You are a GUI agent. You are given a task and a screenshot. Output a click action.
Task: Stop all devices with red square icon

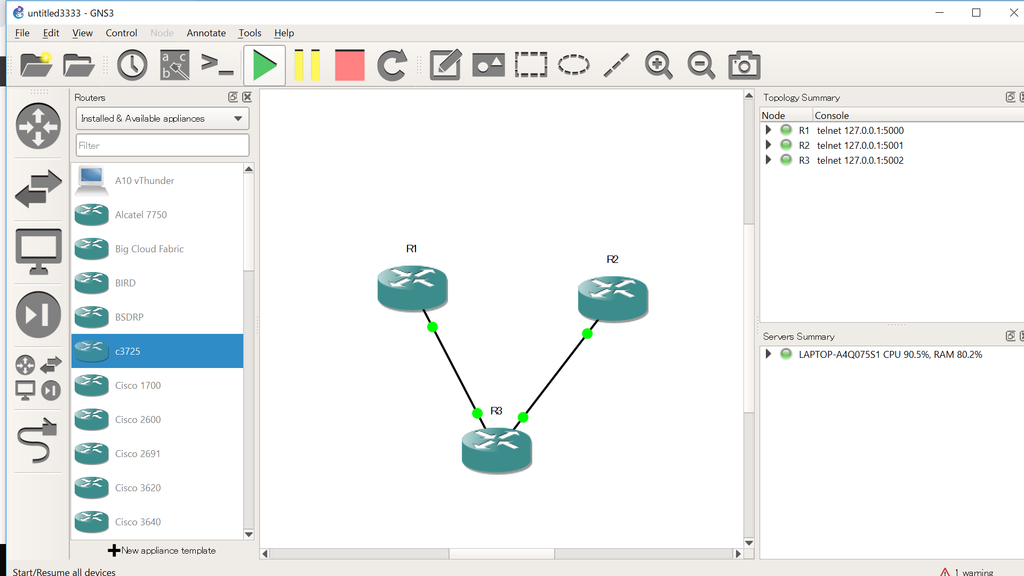349,65
